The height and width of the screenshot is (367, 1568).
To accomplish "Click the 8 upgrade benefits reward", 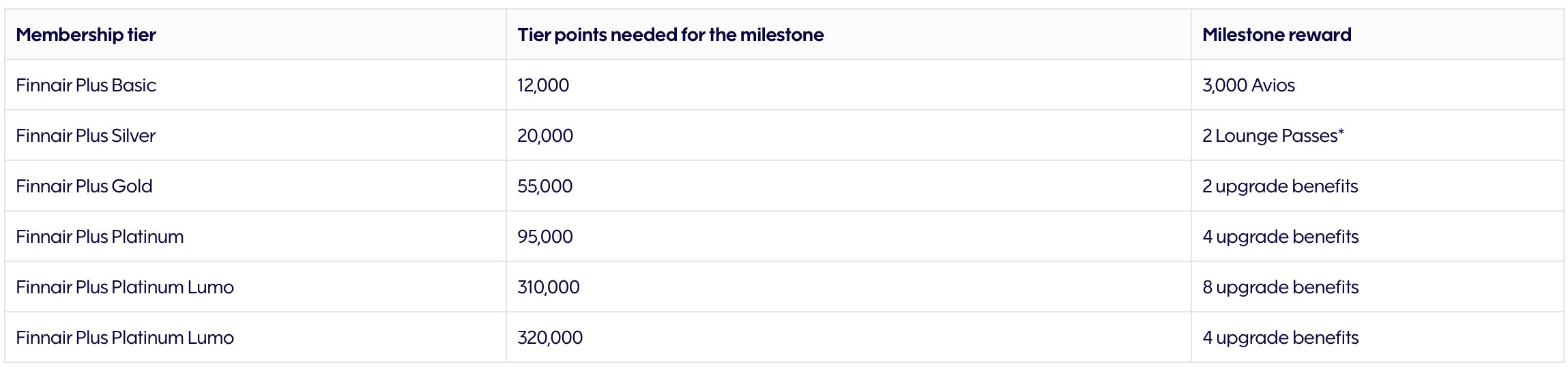I will pyautogui.click(x=1281, y=287).
